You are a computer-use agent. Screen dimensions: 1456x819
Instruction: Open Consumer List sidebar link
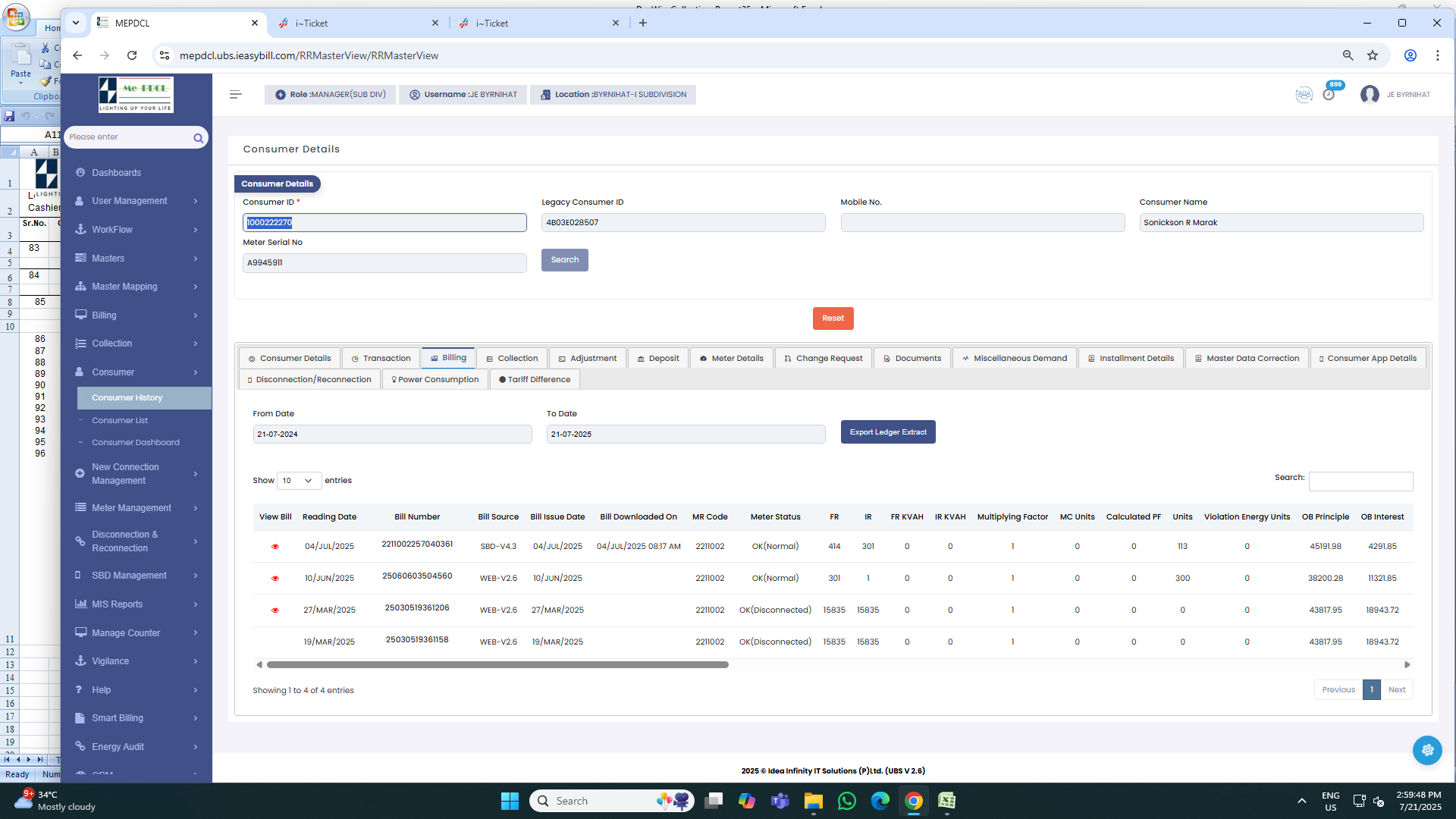point(120,421)
